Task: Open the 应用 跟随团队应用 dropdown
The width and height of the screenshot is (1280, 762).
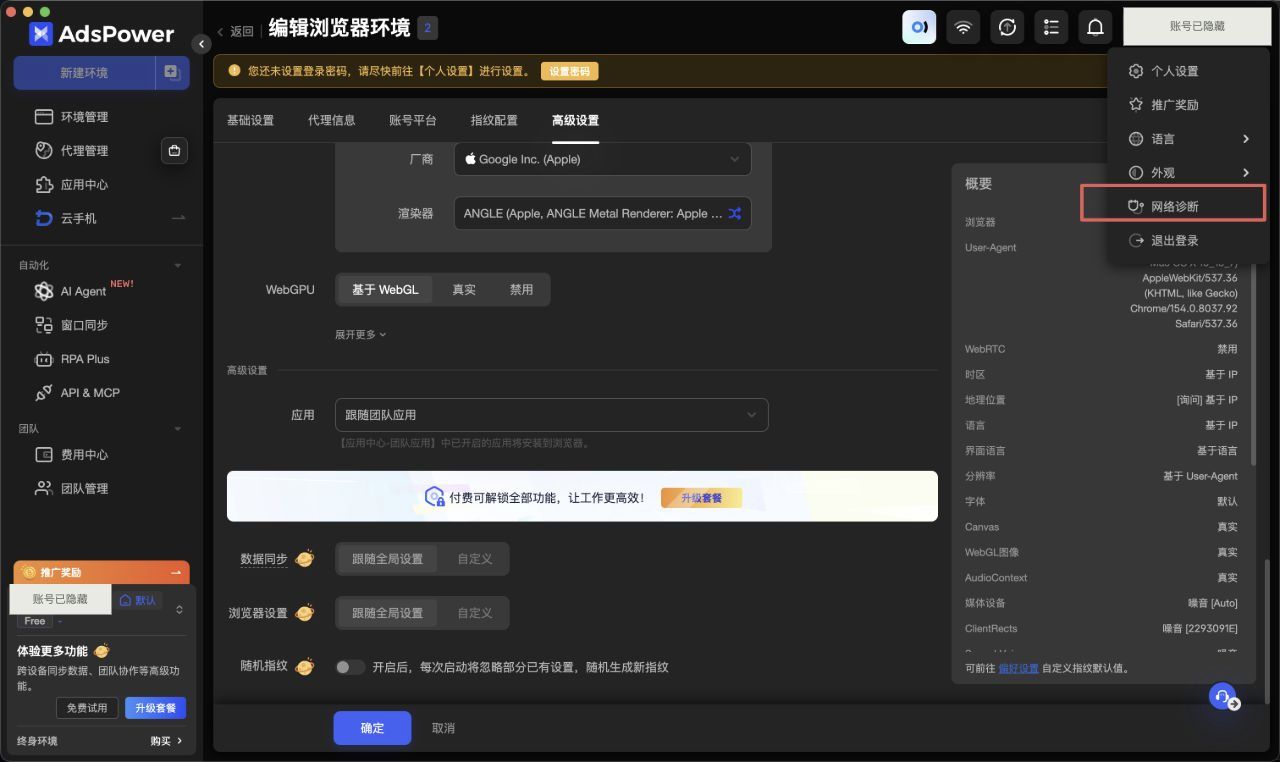Action: [x=551, y=415]
